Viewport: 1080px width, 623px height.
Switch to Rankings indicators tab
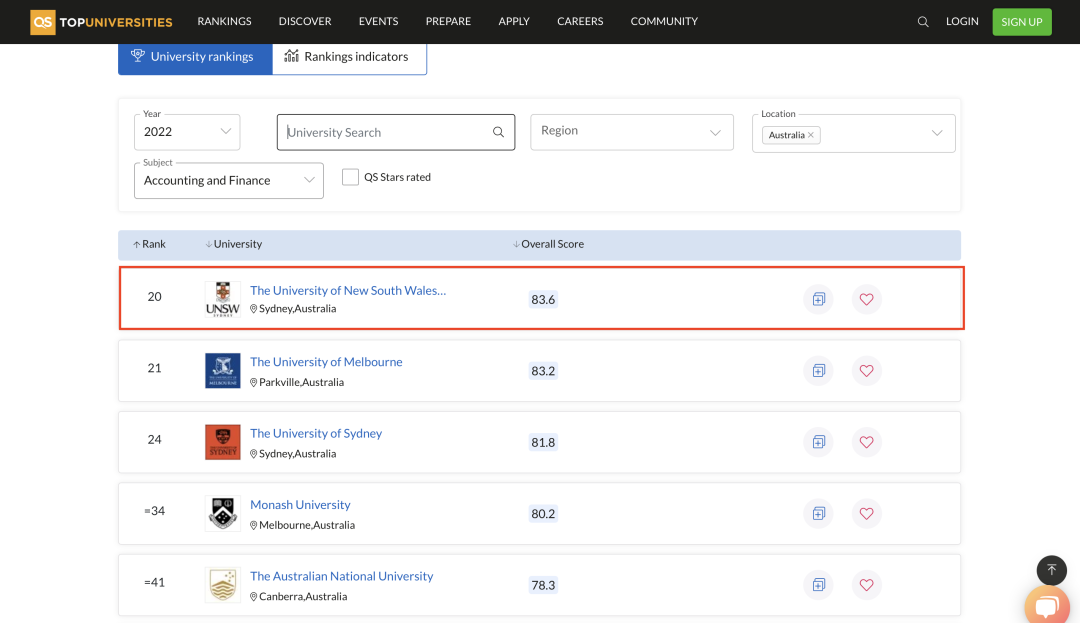coord(349,58)
